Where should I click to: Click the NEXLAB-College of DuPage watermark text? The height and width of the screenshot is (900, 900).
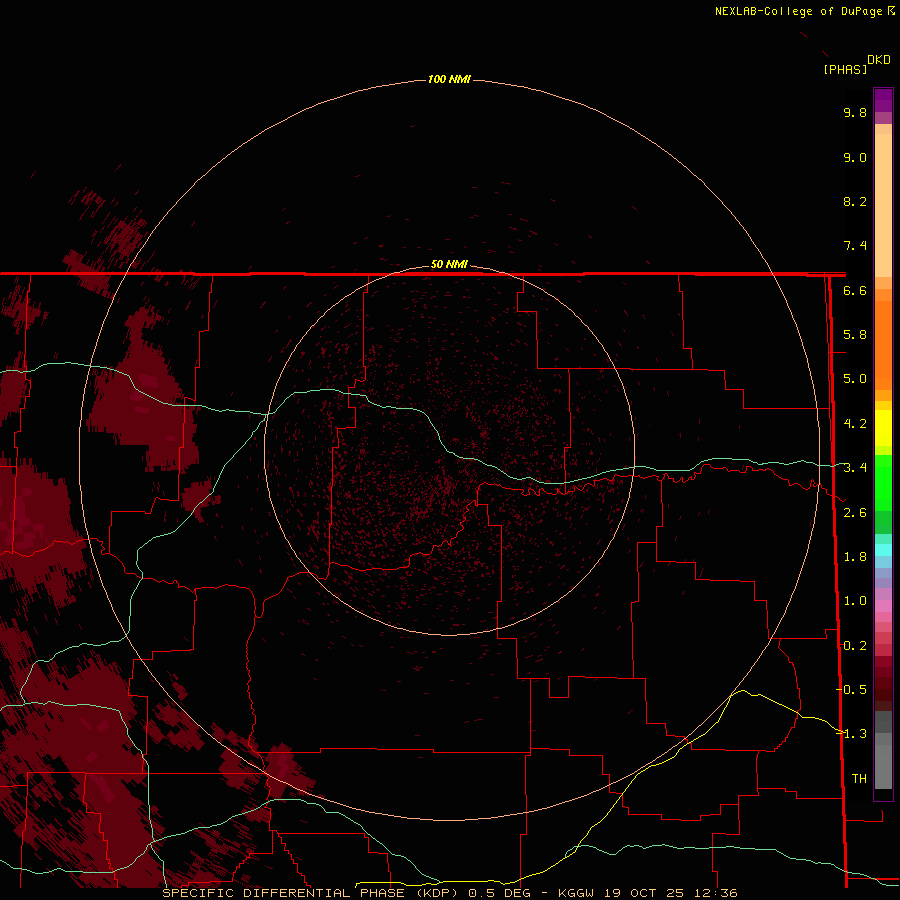798,11
